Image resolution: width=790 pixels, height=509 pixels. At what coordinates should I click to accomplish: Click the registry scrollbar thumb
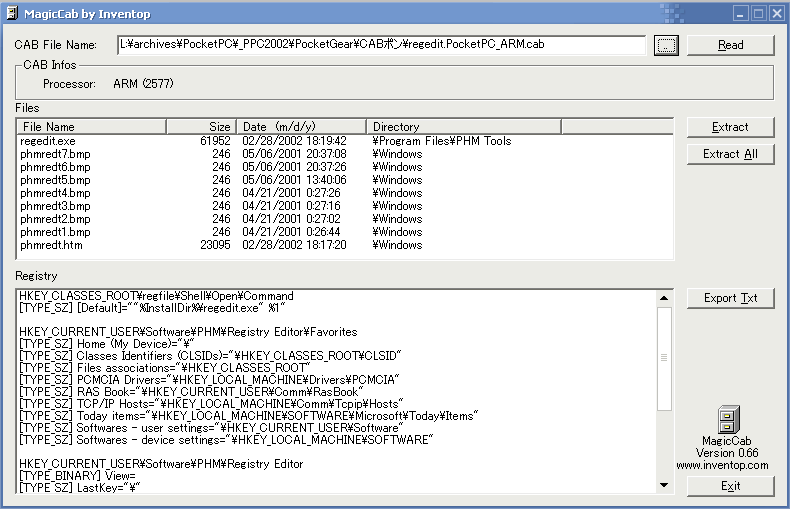(x=664, y=358)
